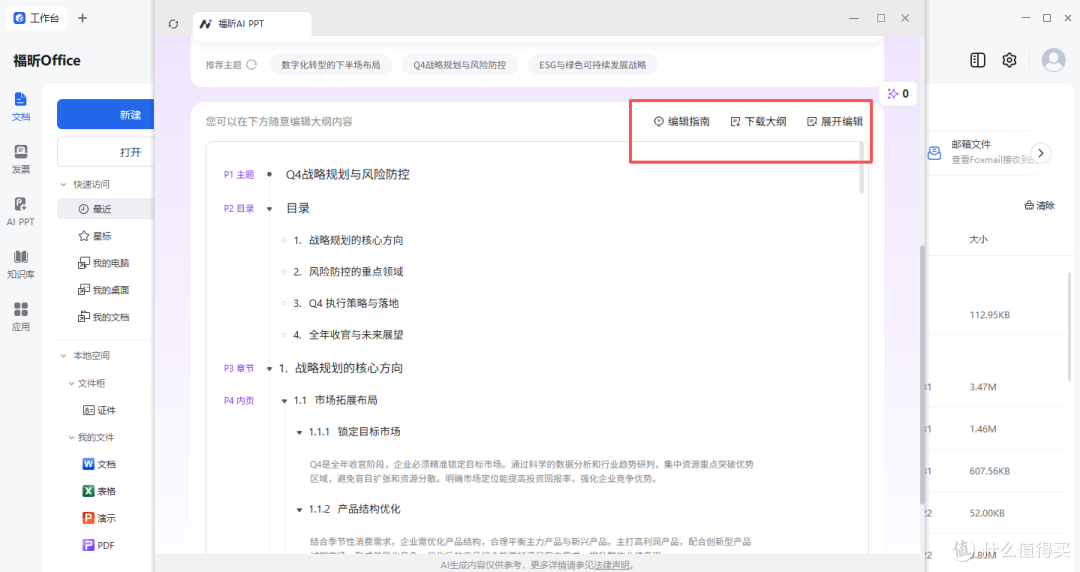1080x572 pixels.
Task: Open 我的文档 location
Action: 105,317
